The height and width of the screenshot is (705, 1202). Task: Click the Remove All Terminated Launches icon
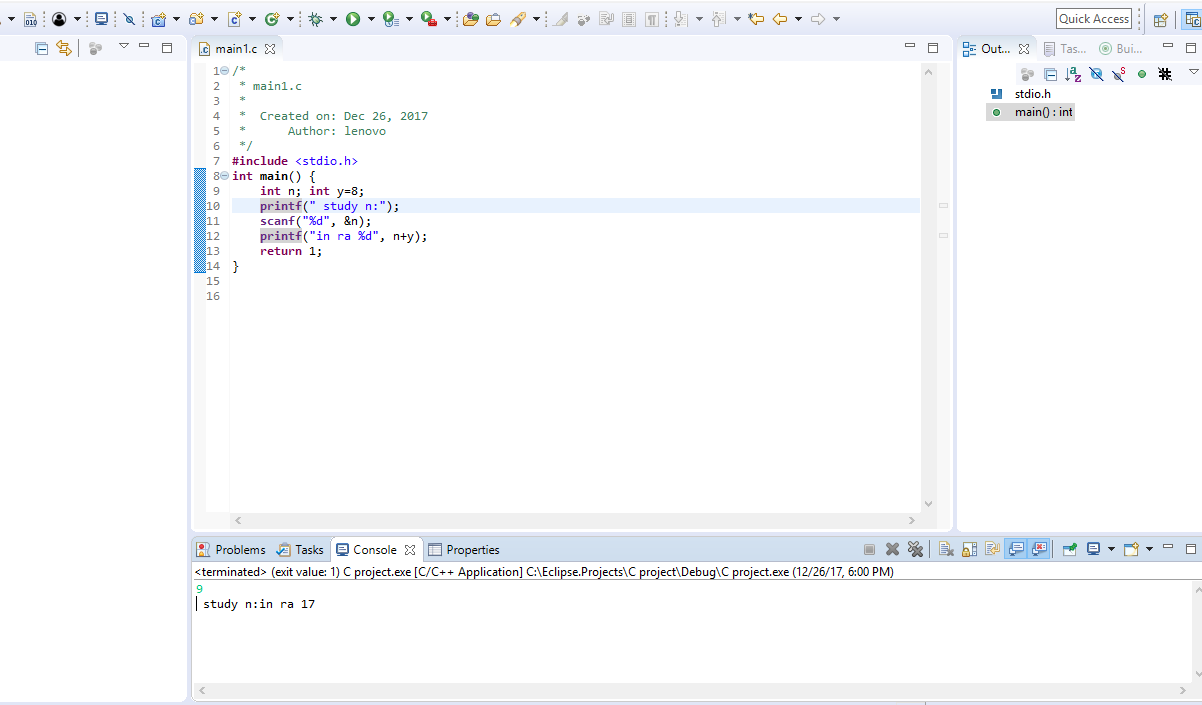click(x=916, y=549)
